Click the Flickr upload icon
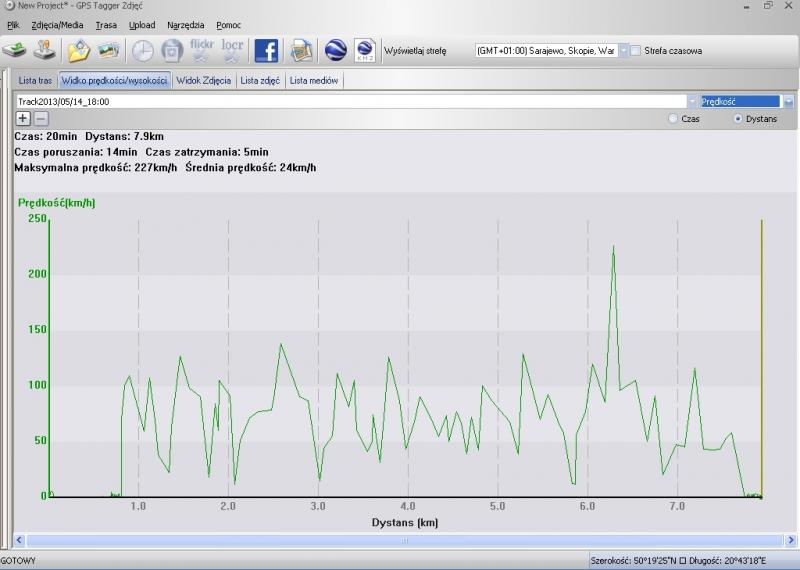Image resolution: width=800 pixels, height=570 pixels. (202, 50)
